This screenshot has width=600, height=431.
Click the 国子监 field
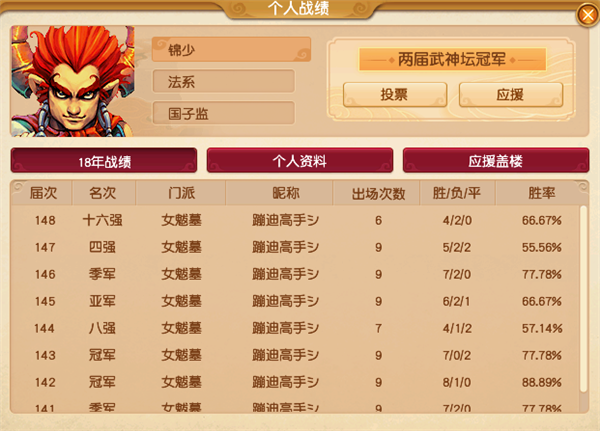pos(224,113)
